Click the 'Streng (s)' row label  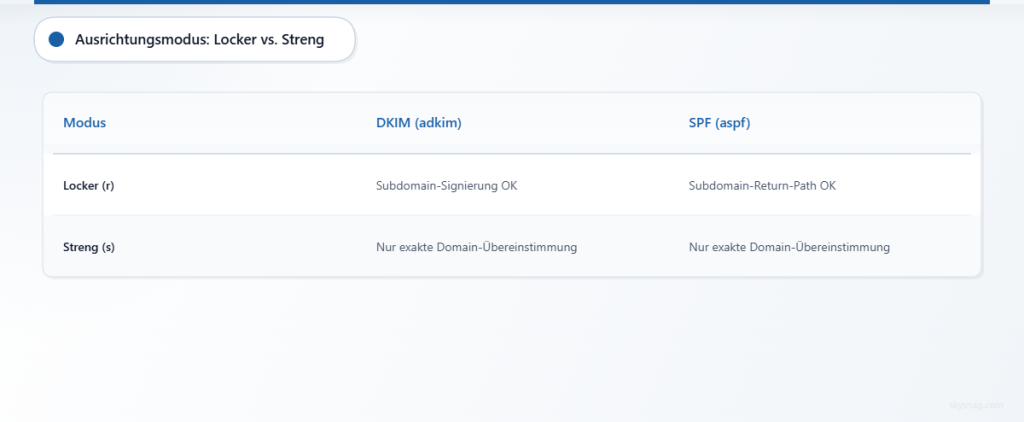pos(89,248)
